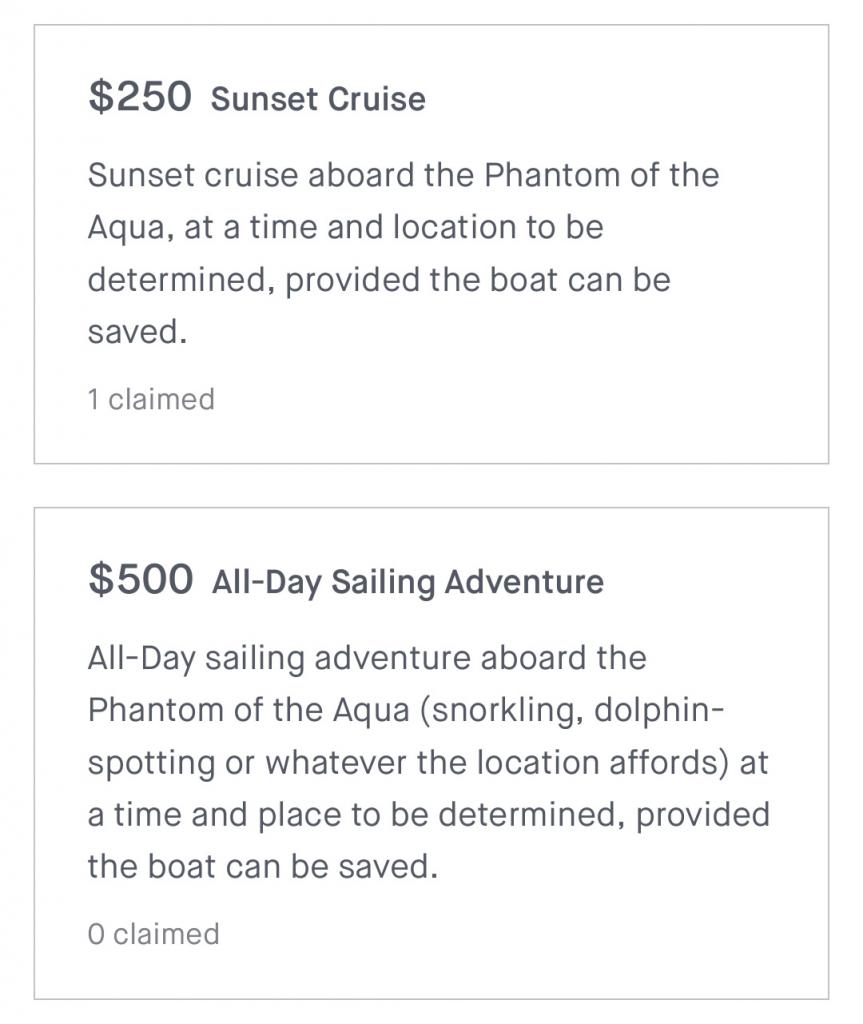Click the line "determined, provided the boat can be"

coord(380,280)
